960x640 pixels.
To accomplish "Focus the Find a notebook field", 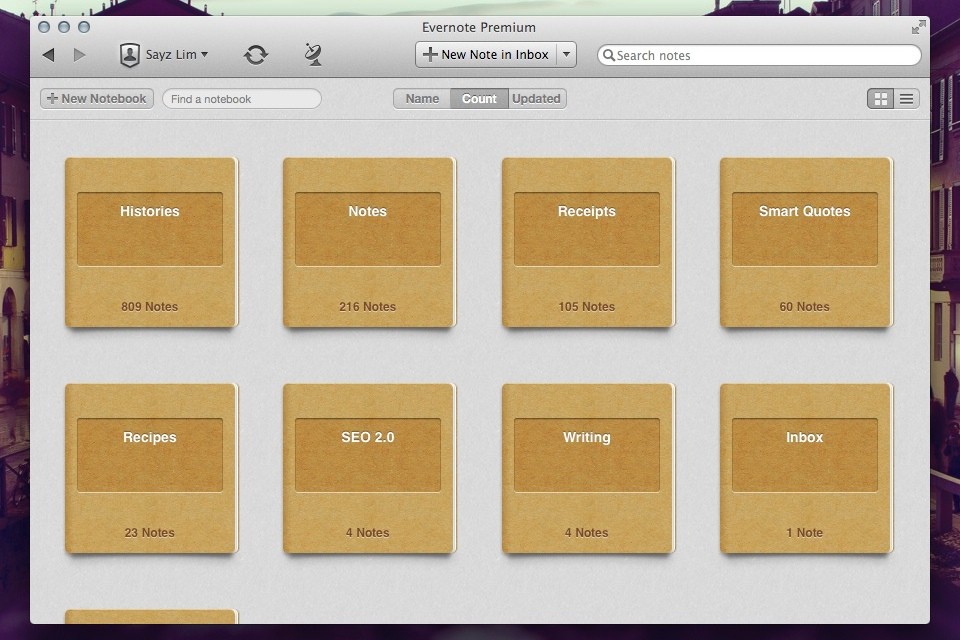I will (242, 99).
